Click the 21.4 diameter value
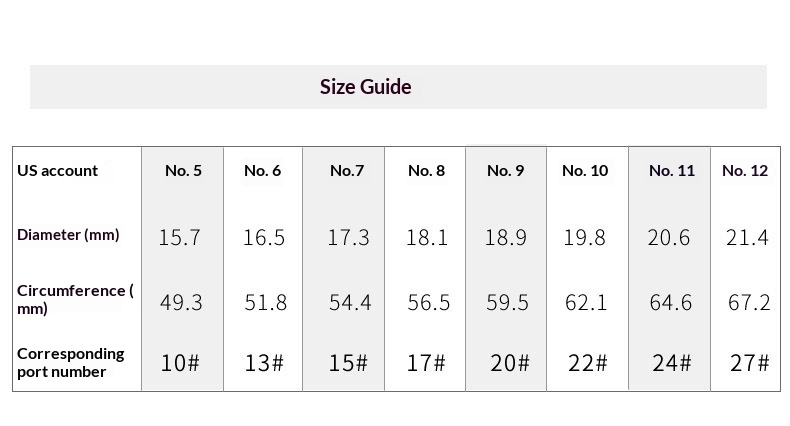Viewport: 790px width, 426px height. 748,237
